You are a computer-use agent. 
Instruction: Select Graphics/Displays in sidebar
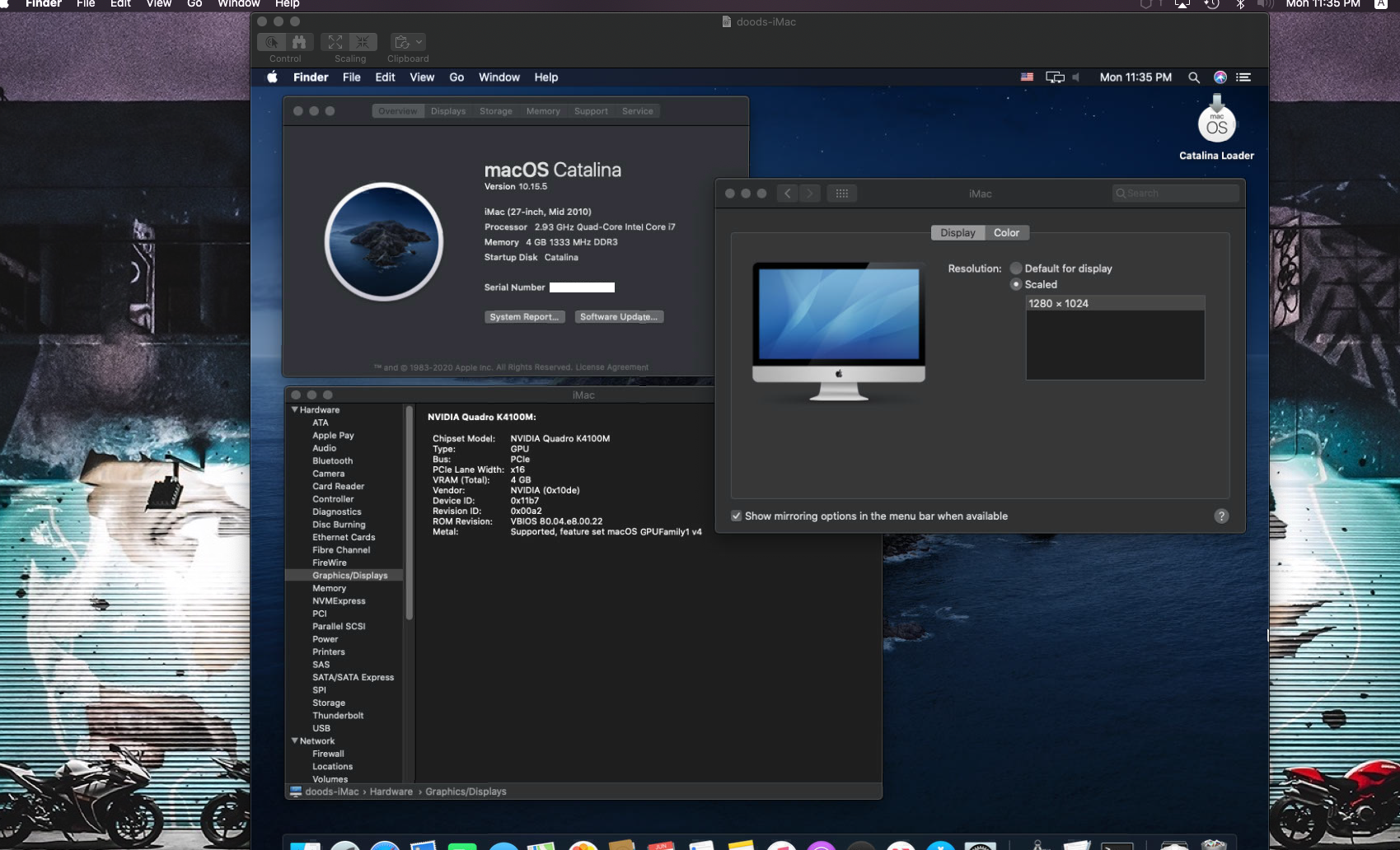tap(344, 576)
